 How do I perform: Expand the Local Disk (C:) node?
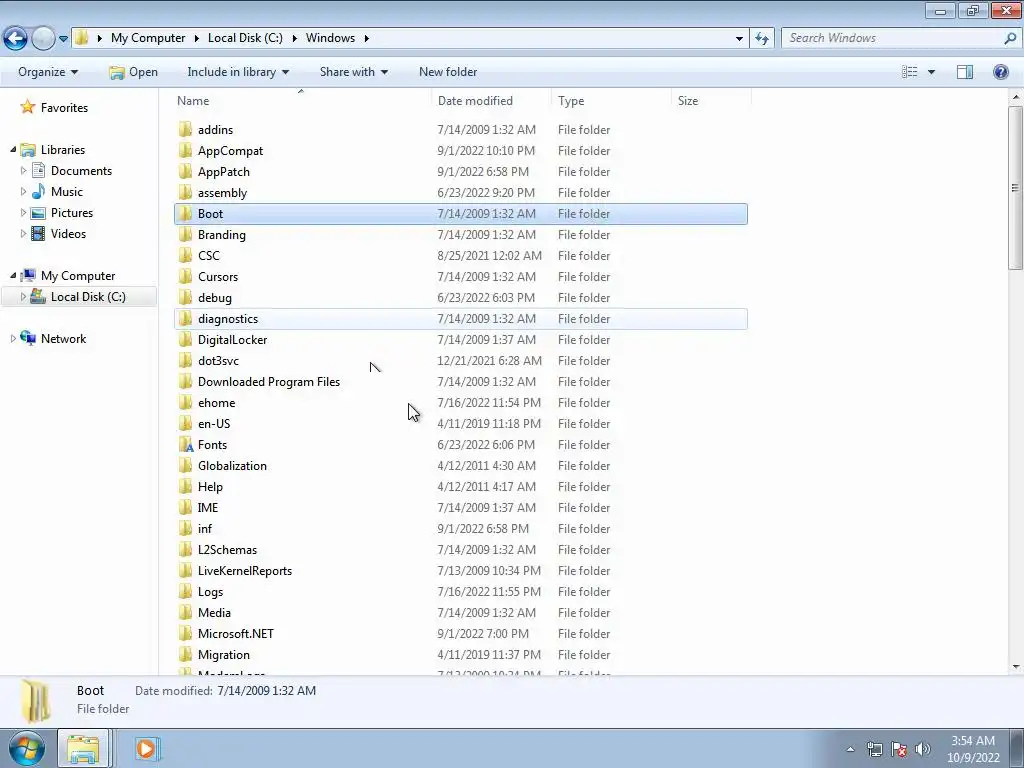click(x=24, y=296)
